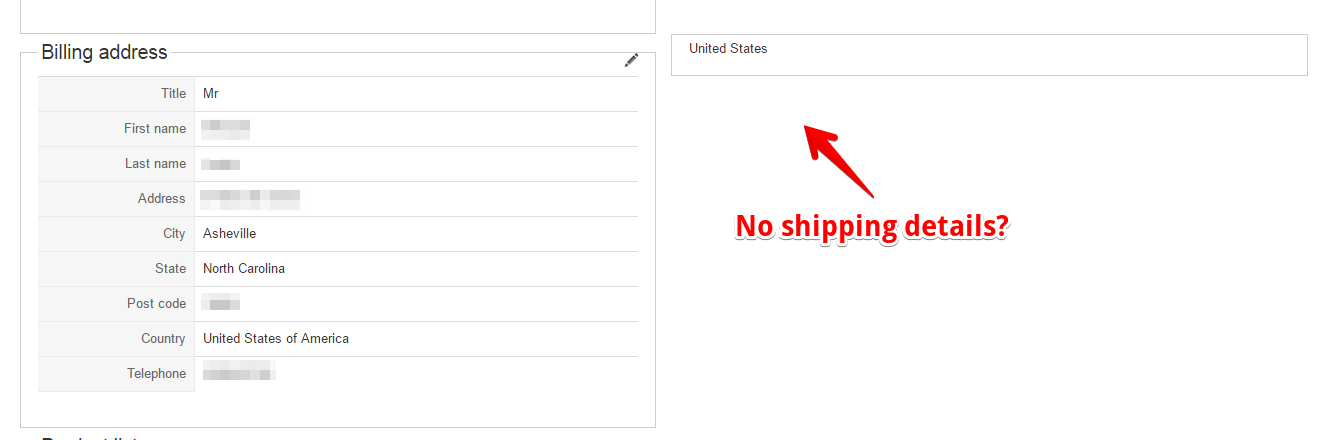Click "United States of America" country value
This screenshot has height=440, width=1332.
tap(276, 339)
